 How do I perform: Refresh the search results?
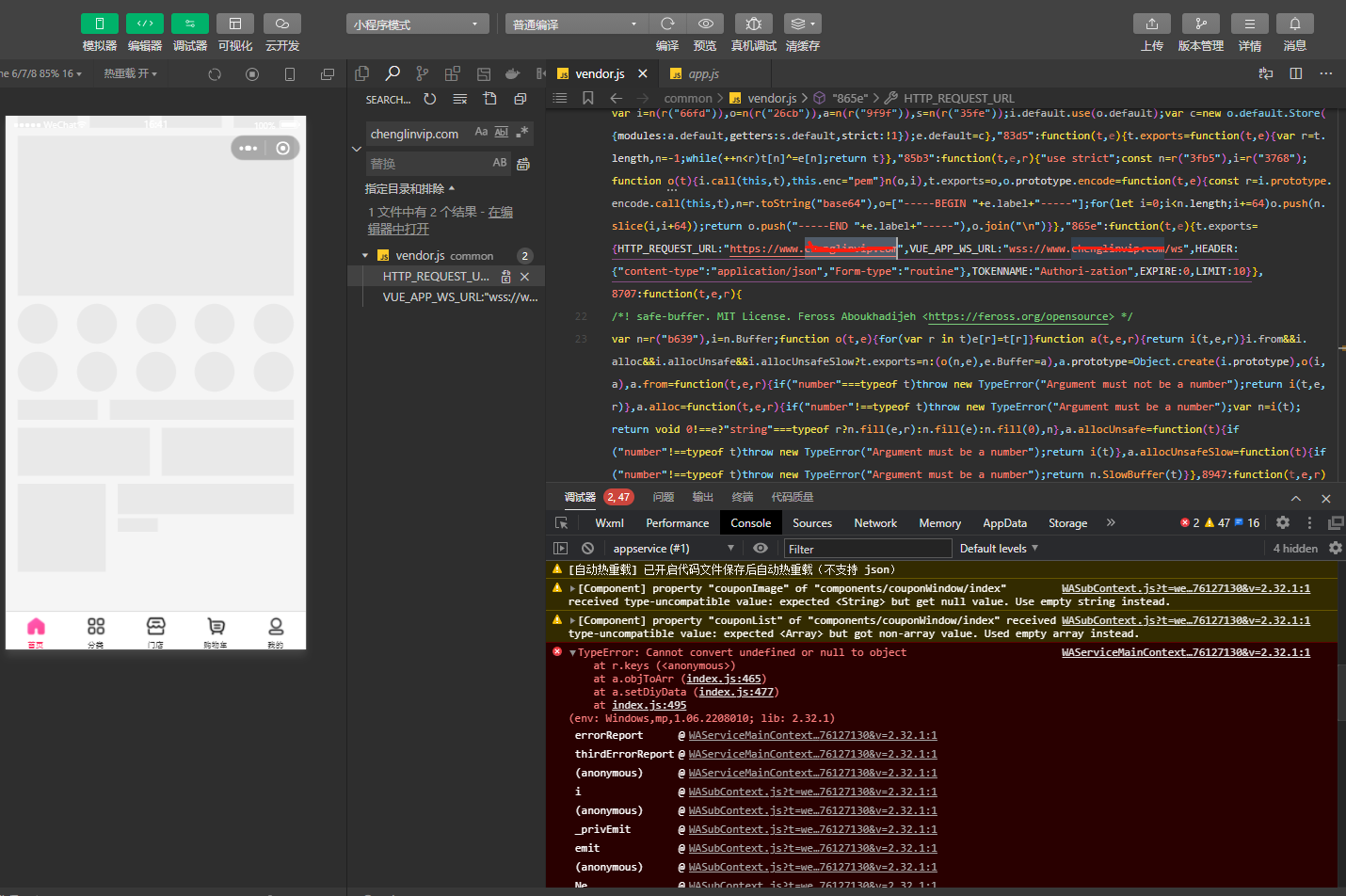click(x=430, y=99)
